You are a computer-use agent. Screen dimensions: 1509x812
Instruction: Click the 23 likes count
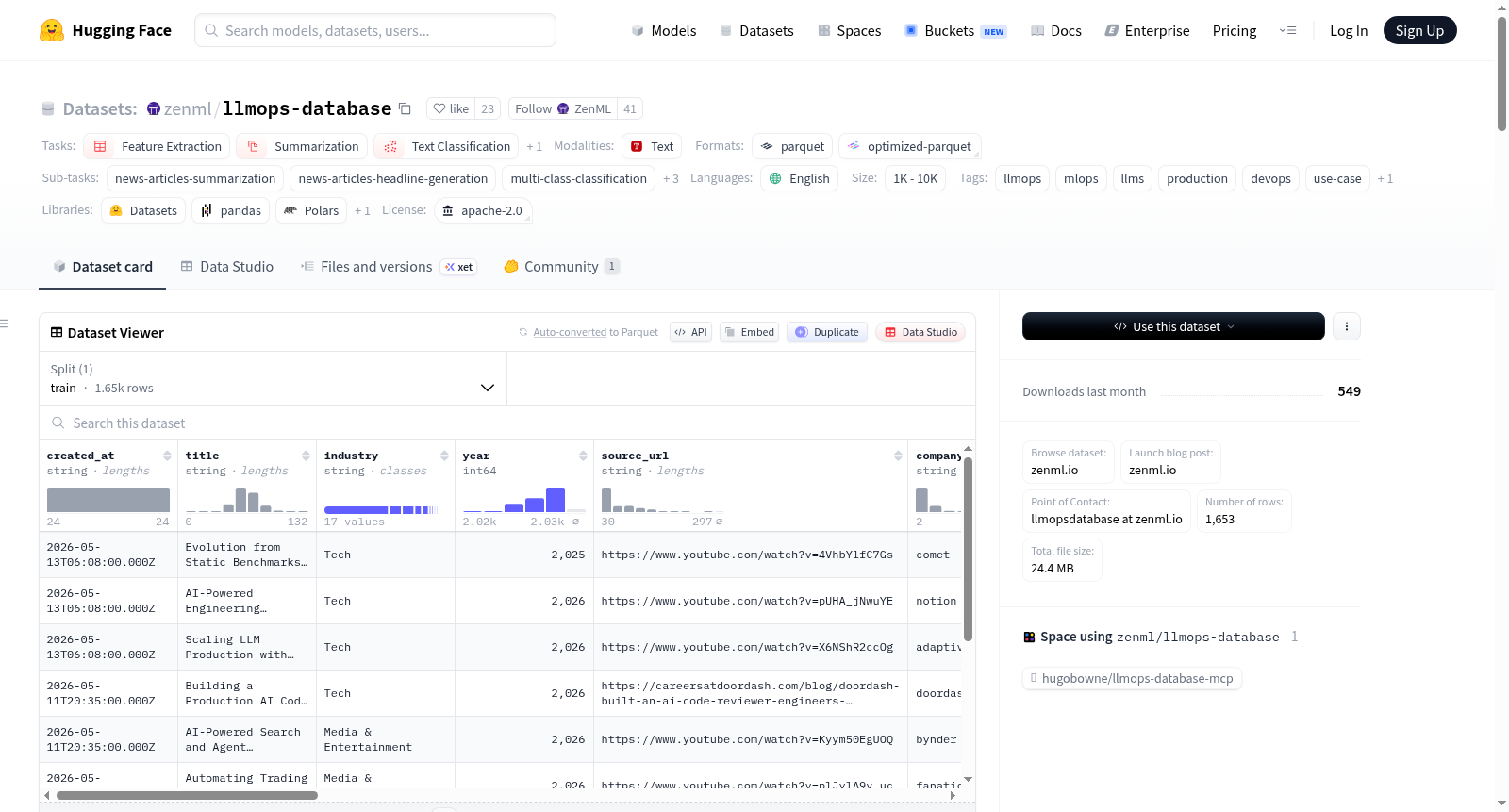click(488, 108)
